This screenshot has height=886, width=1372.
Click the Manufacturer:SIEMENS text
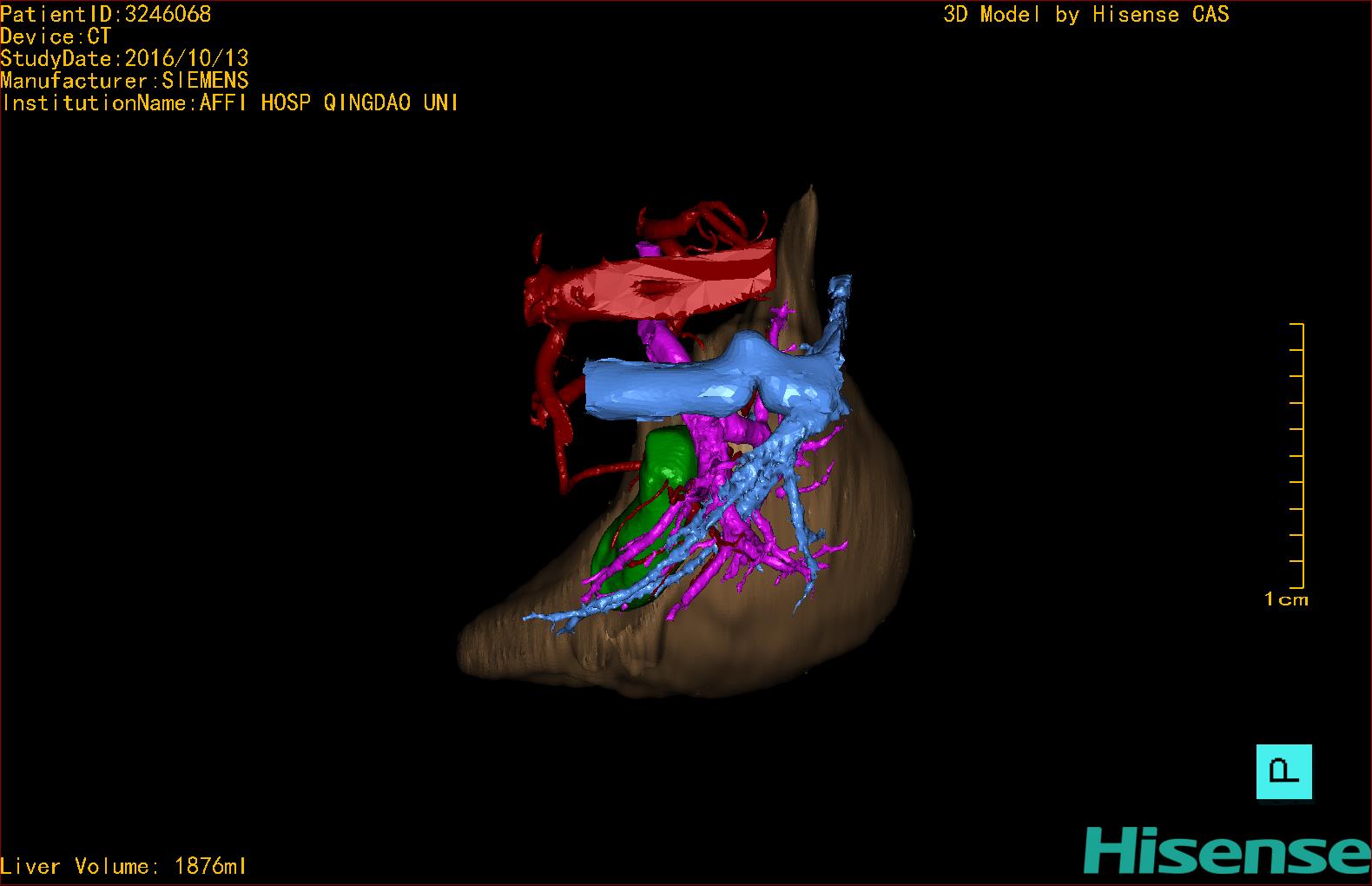point(125,81)
